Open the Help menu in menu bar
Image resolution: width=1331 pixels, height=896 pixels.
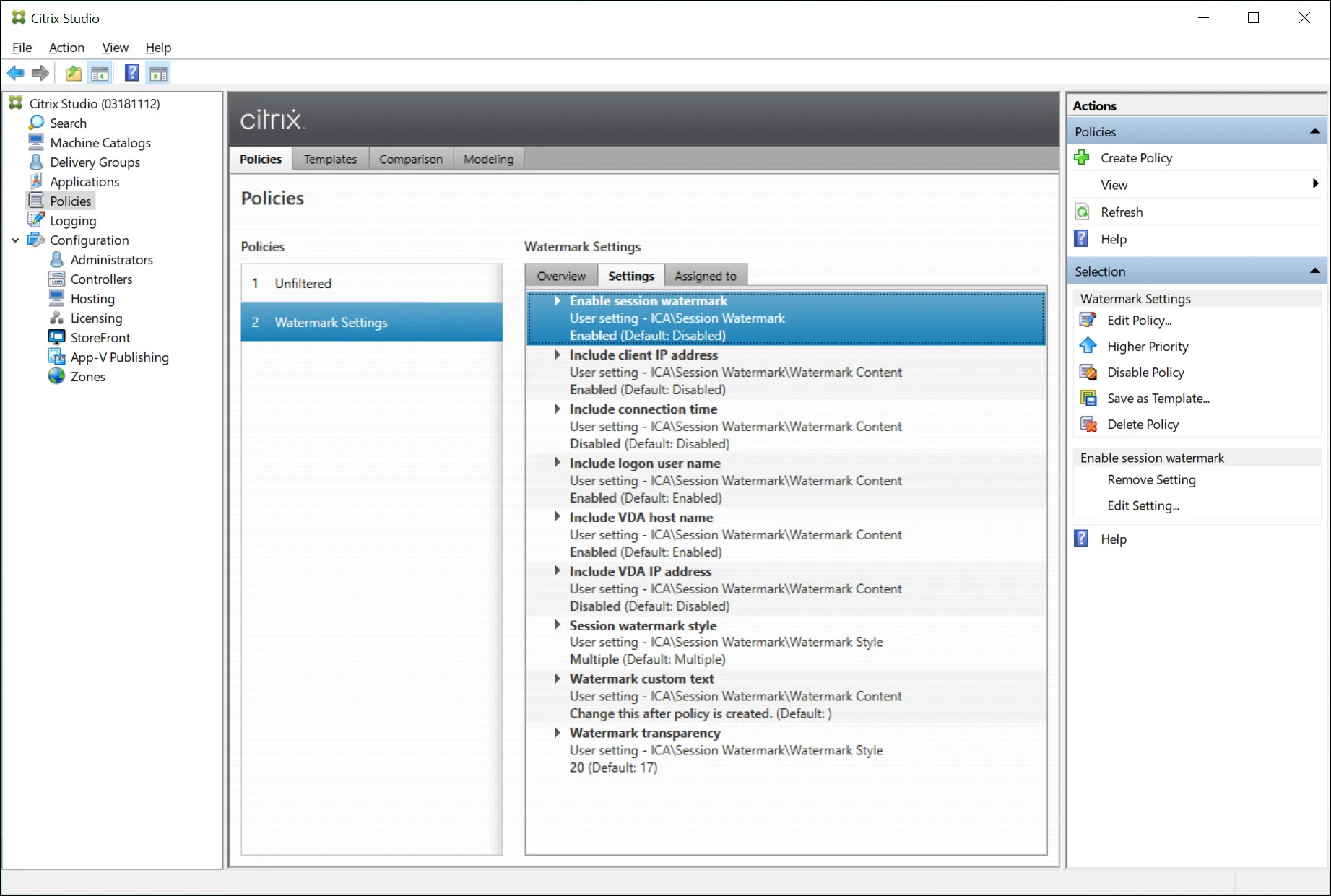point(158,47)
